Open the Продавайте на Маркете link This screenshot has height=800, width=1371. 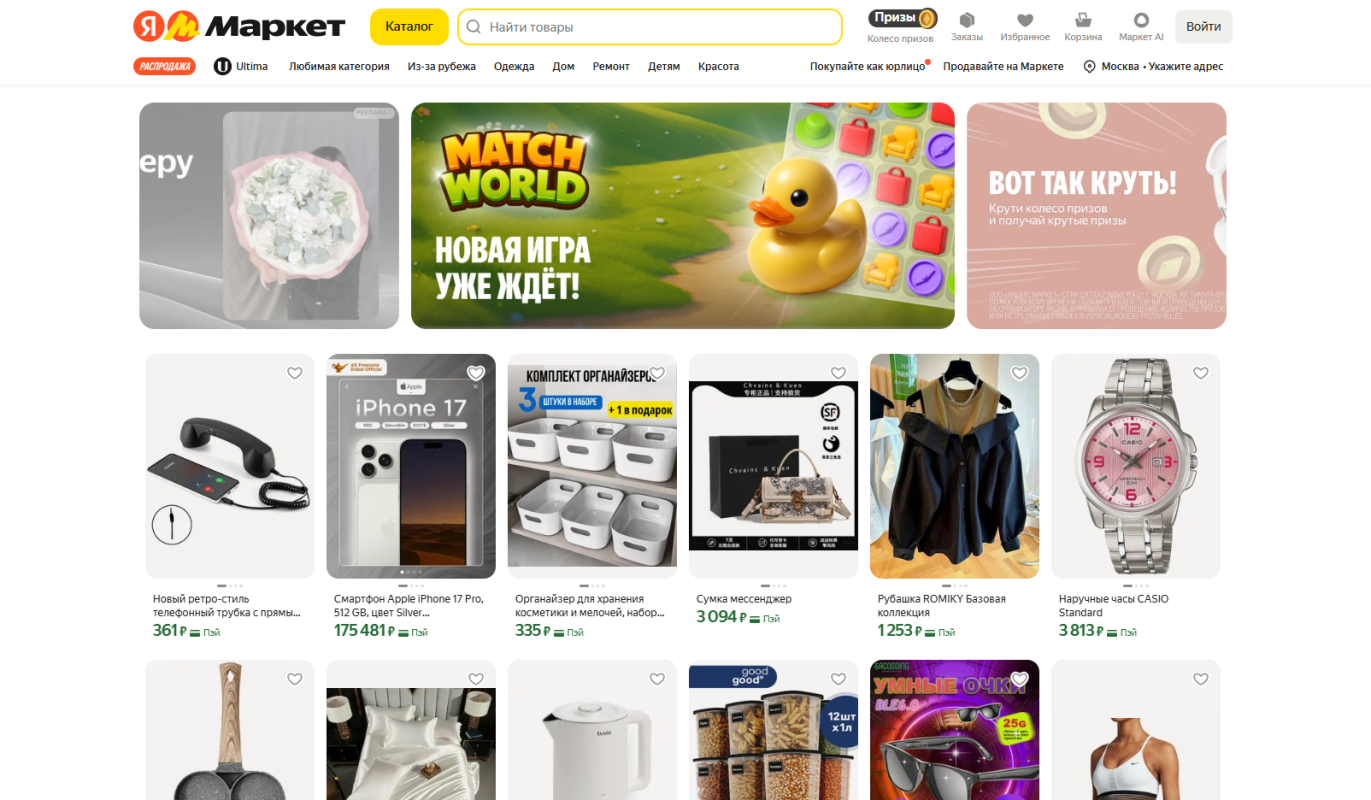pos(1003,66)
